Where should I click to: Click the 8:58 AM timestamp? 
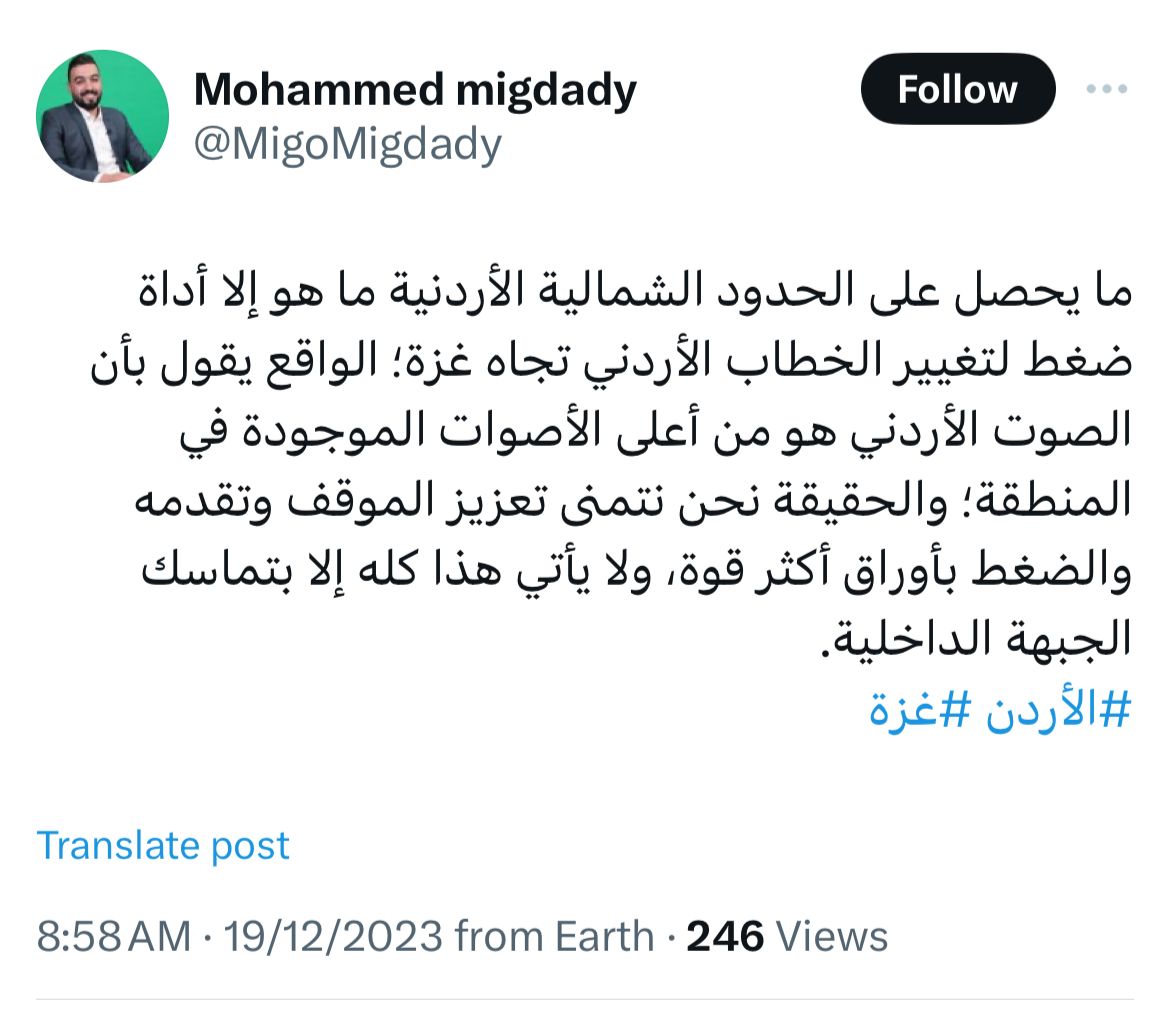tap(113, 936)
